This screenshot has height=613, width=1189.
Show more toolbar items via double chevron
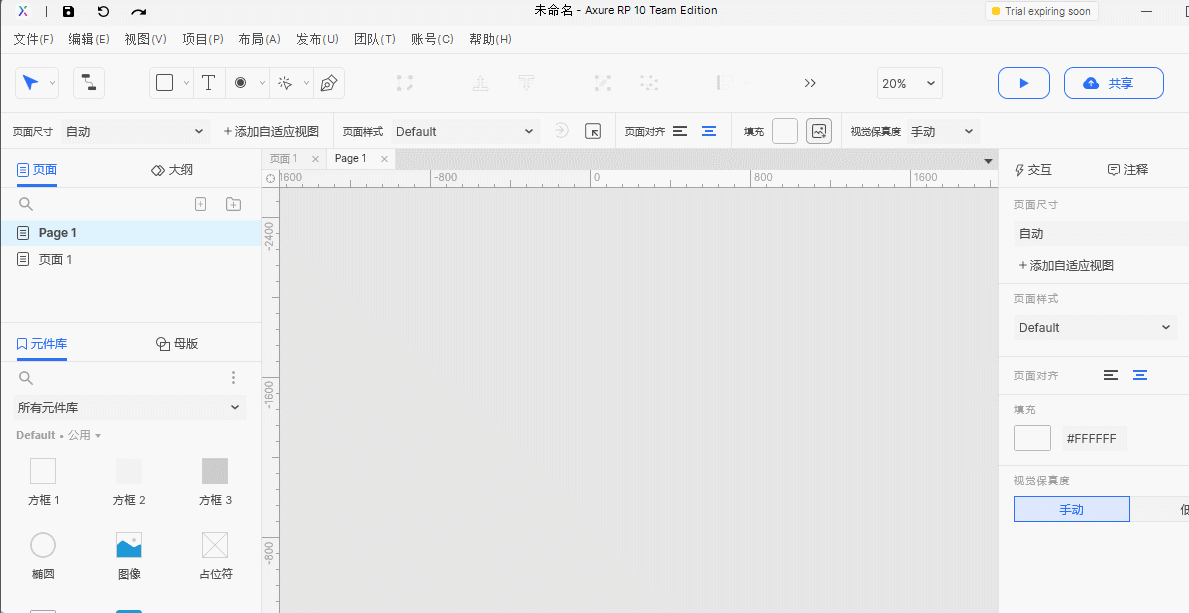click(810, 83)
